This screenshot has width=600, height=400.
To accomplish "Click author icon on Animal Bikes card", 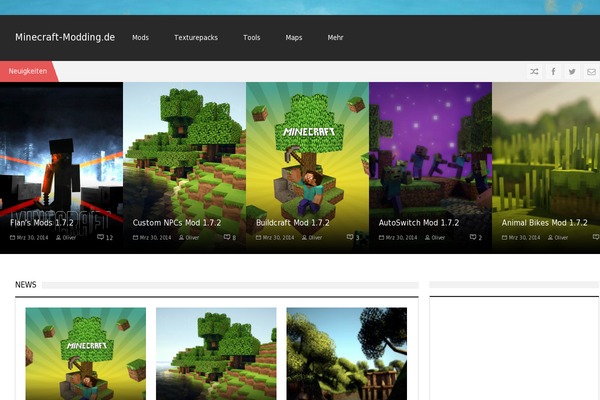I will click(550, 238).
